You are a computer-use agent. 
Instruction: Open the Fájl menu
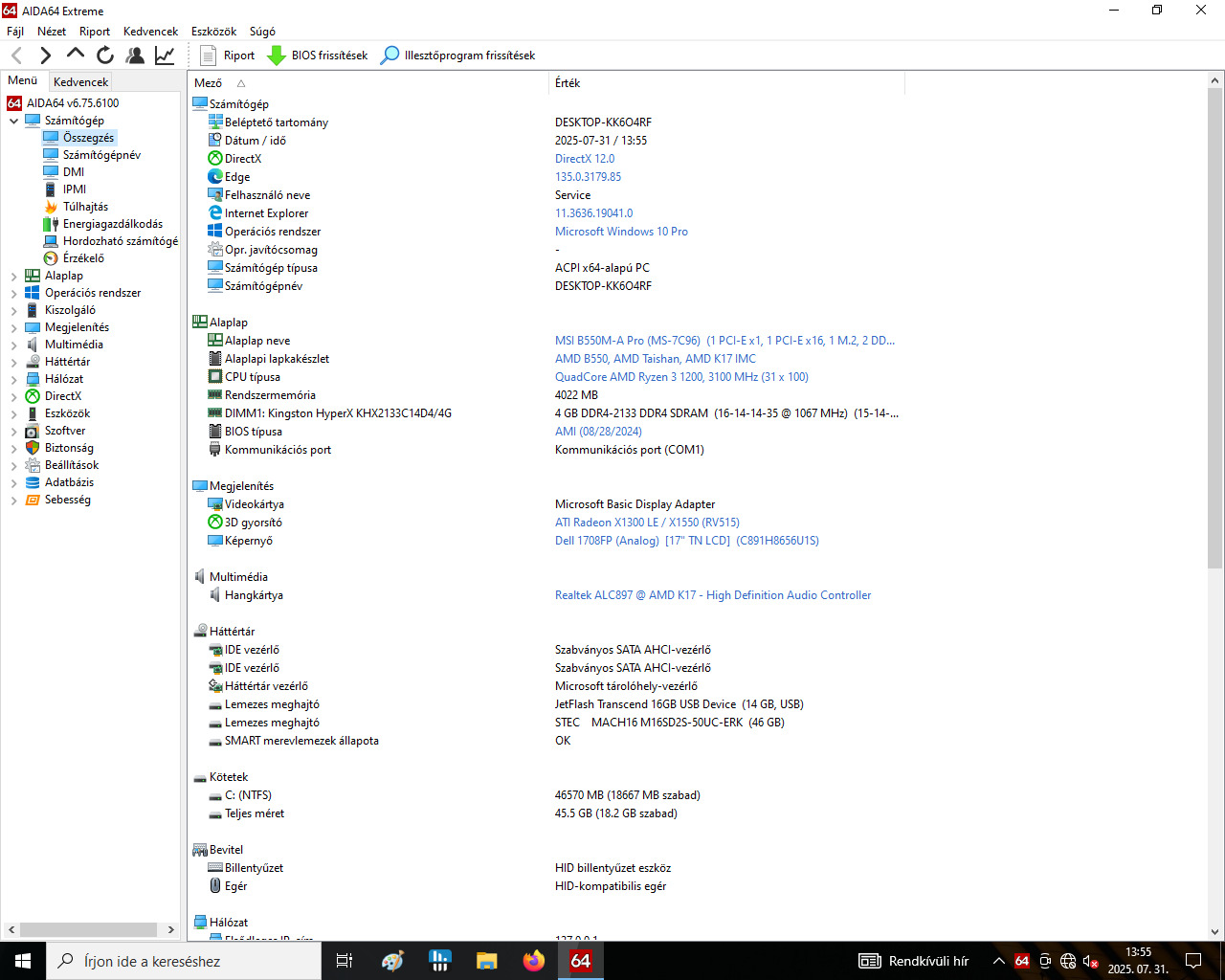click(15, 32)
